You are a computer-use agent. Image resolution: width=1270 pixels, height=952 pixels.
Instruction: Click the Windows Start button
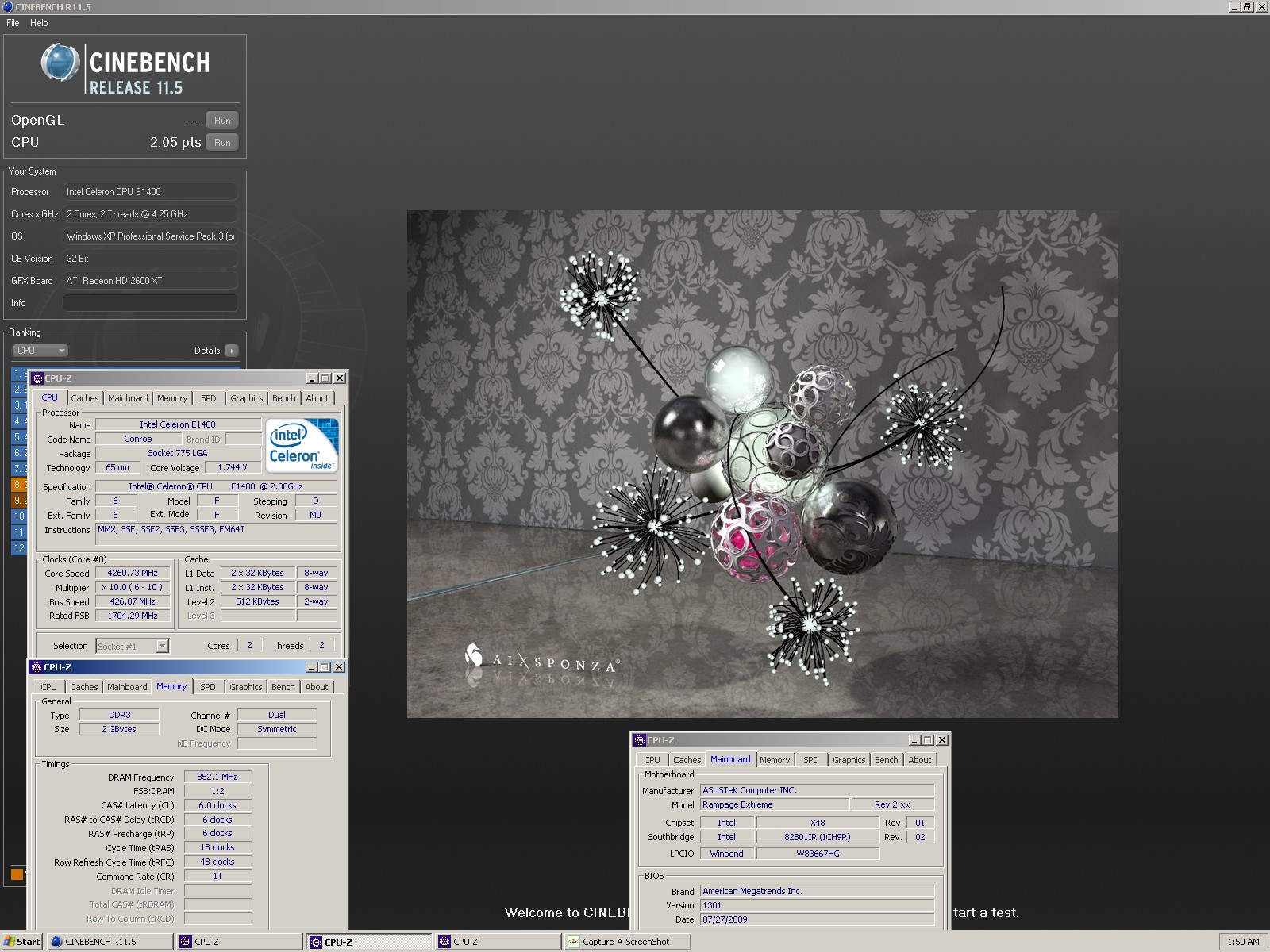tap(21, 942)
